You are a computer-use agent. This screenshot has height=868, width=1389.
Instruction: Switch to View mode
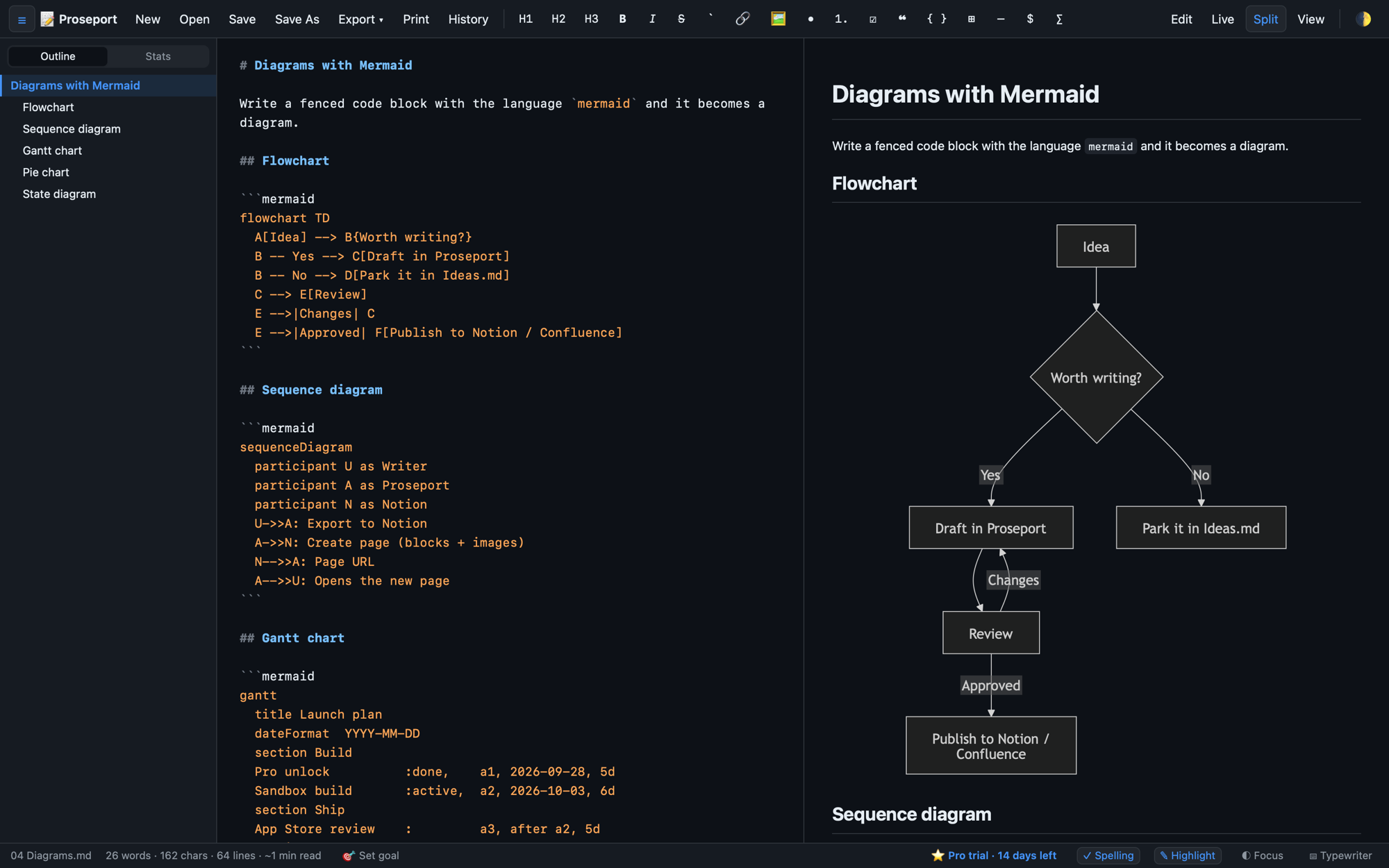point(1311,19)
